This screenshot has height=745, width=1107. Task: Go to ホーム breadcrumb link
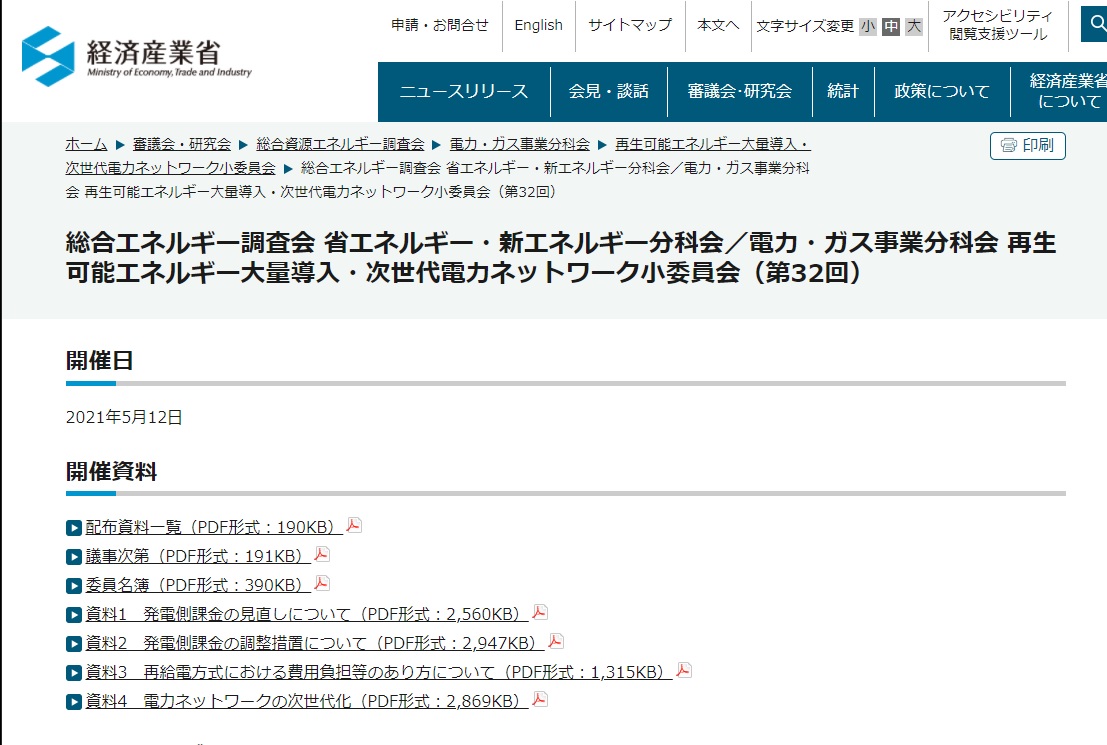tap(86, 144)
